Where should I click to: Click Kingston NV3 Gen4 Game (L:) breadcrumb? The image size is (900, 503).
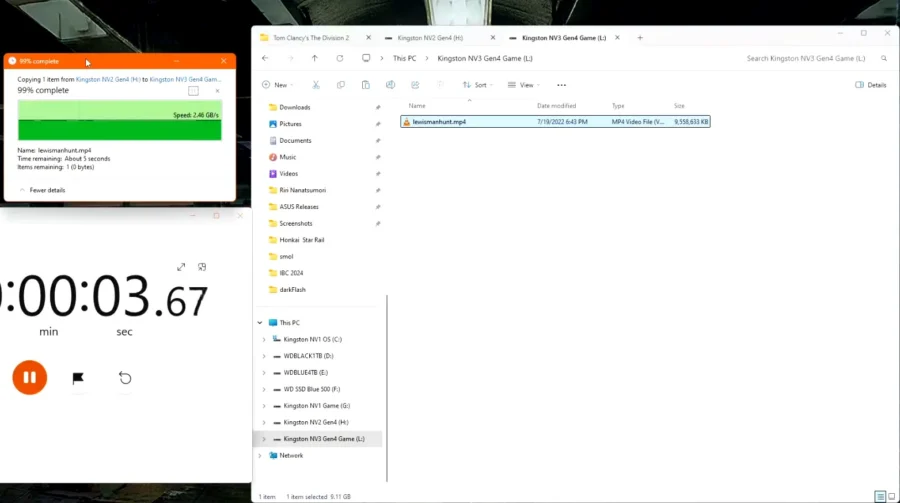tap(485, 58)
